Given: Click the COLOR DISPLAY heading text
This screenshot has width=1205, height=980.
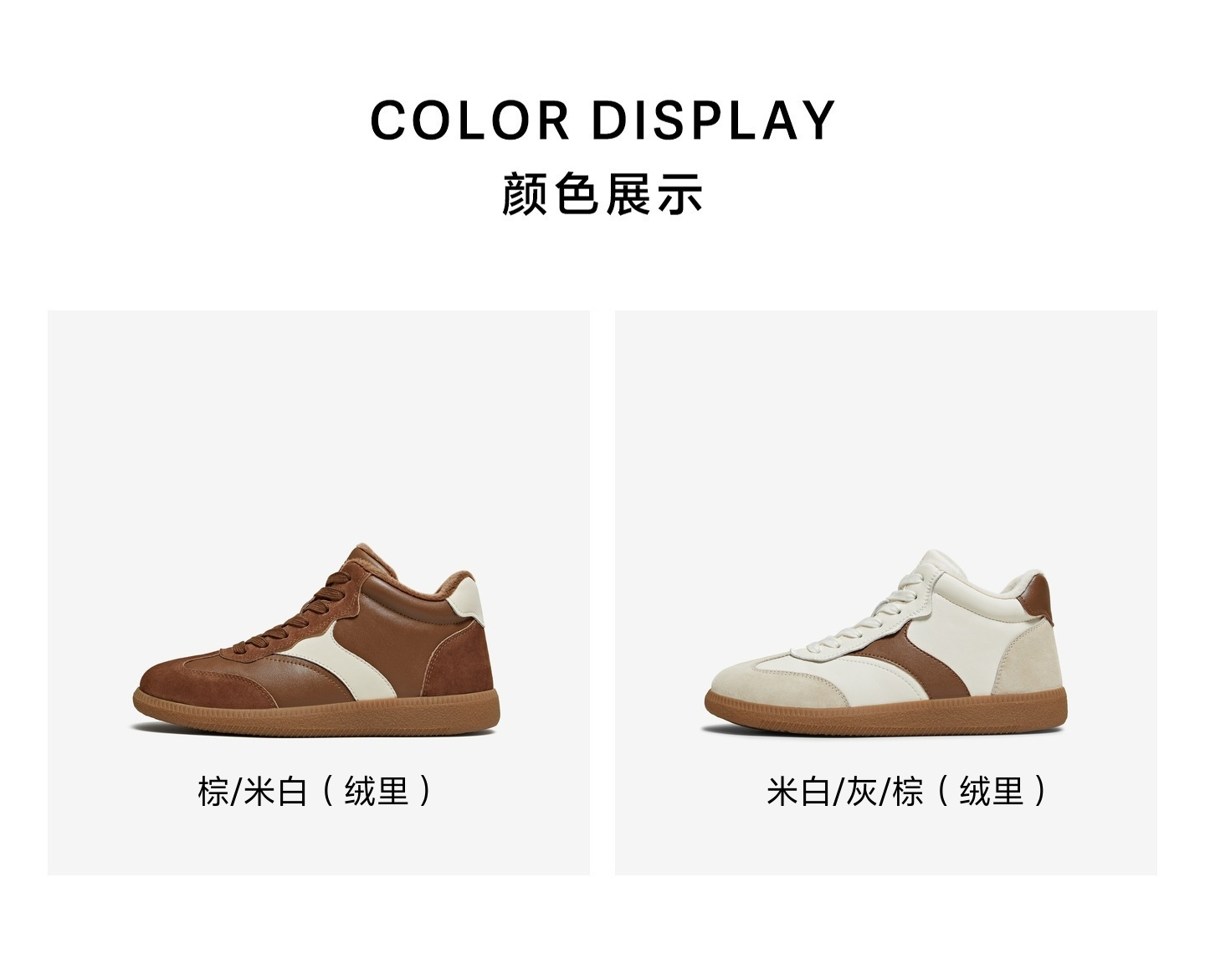Looking at the screenshot, I should pos(602,120).
